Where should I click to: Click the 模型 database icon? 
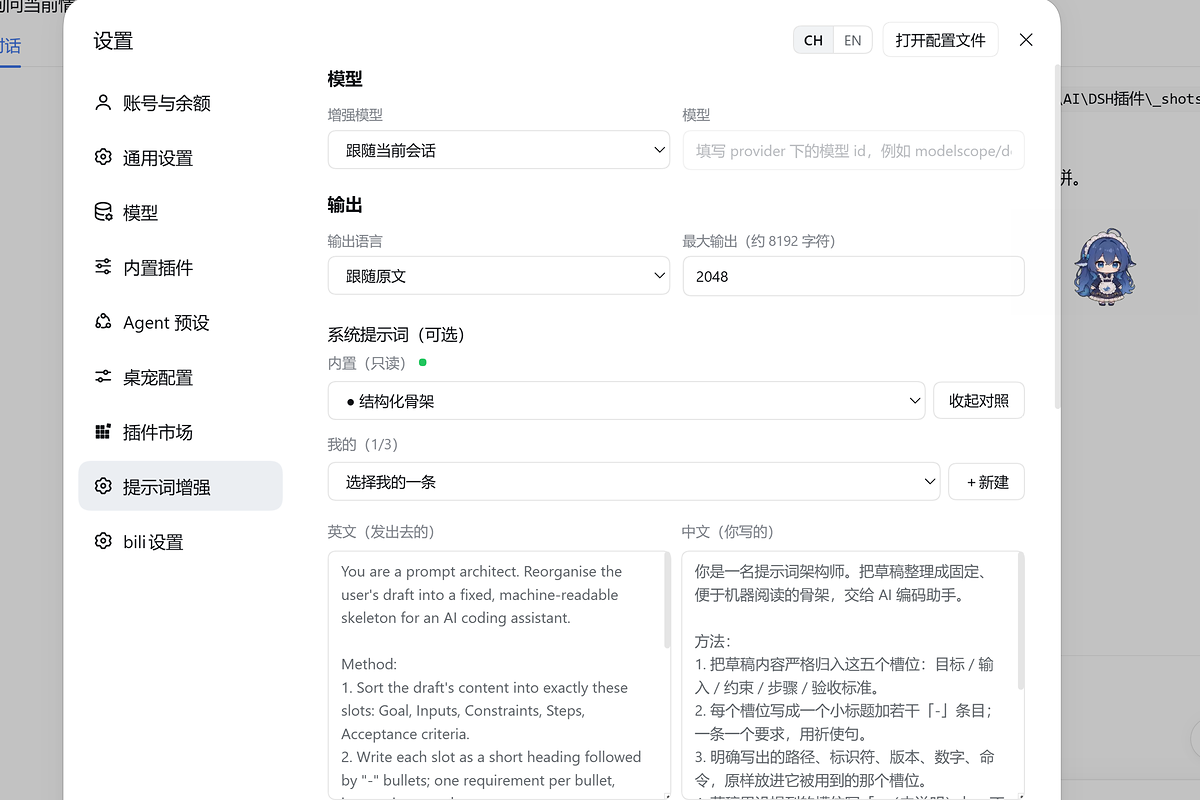point(103,212)
